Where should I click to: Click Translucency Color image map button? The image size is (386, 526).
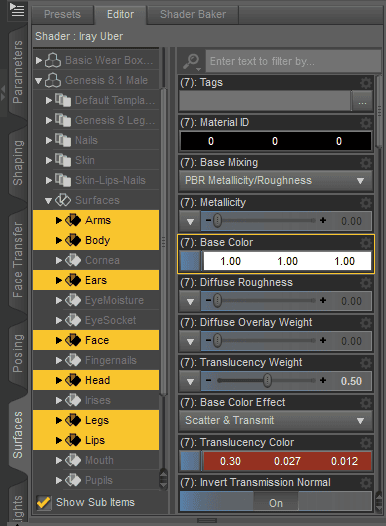pos(190,461)
